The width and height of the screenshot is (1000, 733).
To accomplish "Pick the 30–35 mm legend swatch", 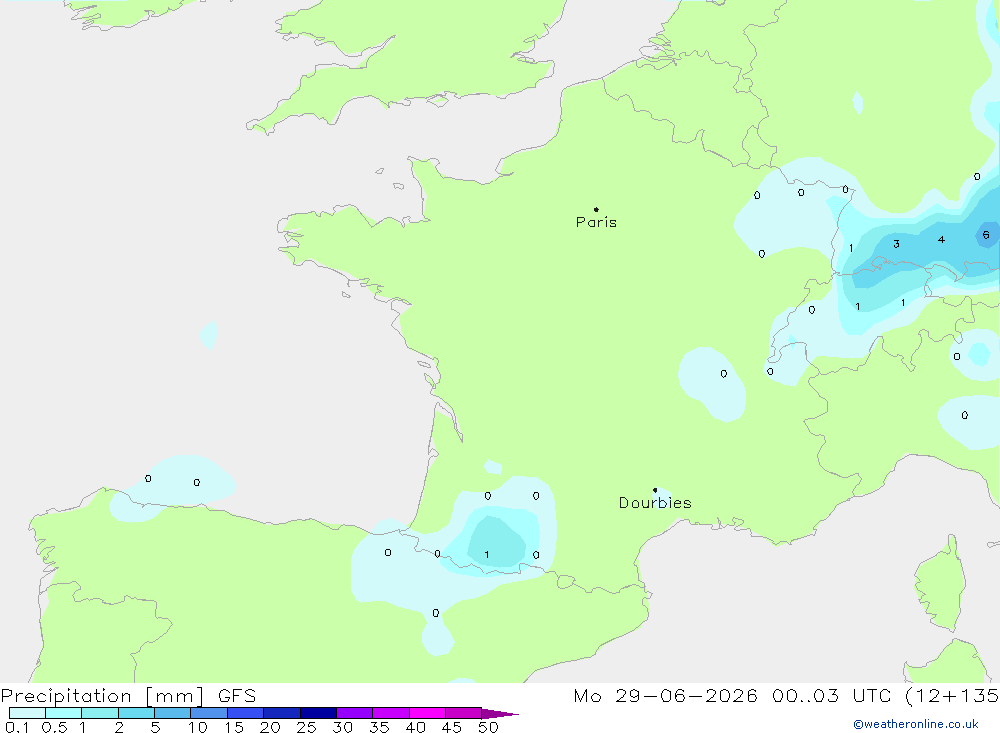I will [x=355, y=713].
